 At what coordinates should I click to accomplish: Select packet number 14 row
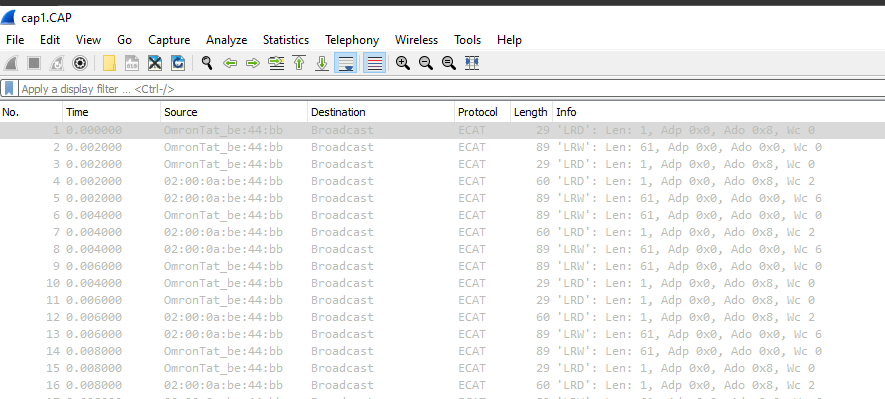(442, 351)
